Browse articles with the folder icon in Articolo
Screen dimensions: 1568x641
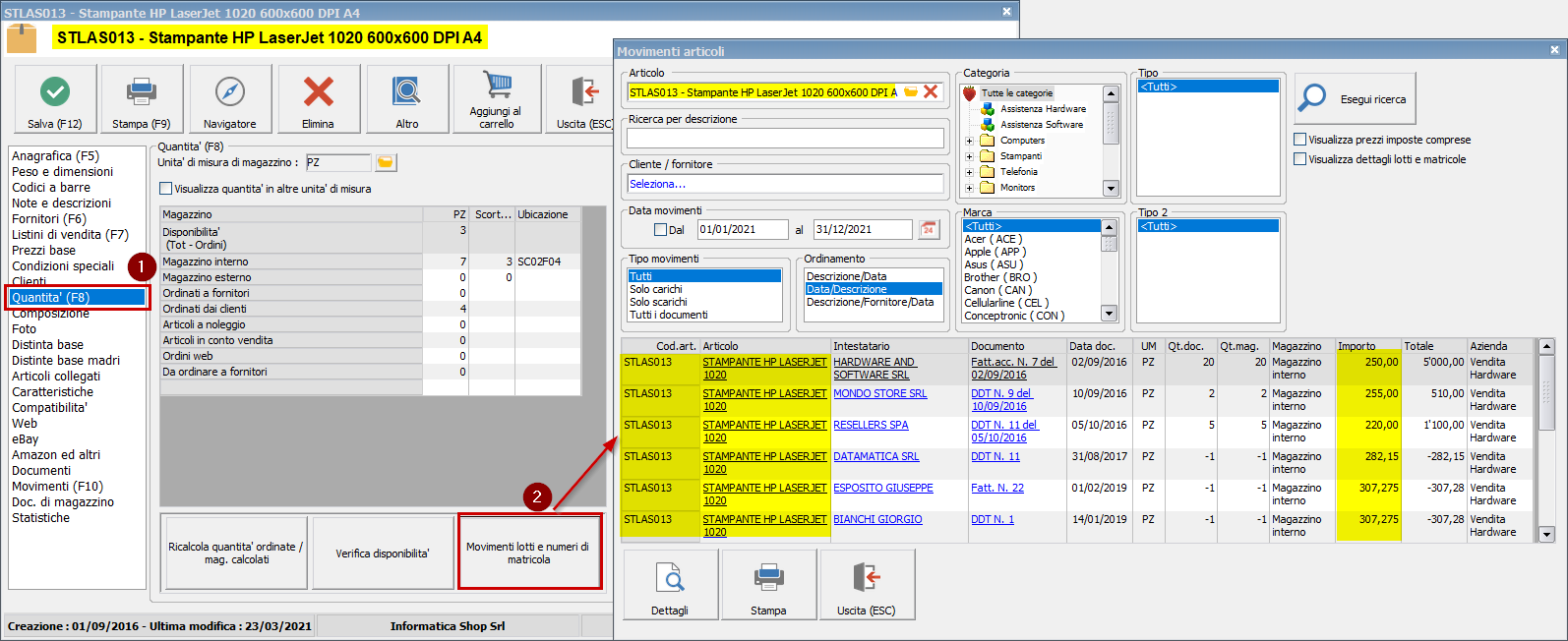click(x=911, y=92)
